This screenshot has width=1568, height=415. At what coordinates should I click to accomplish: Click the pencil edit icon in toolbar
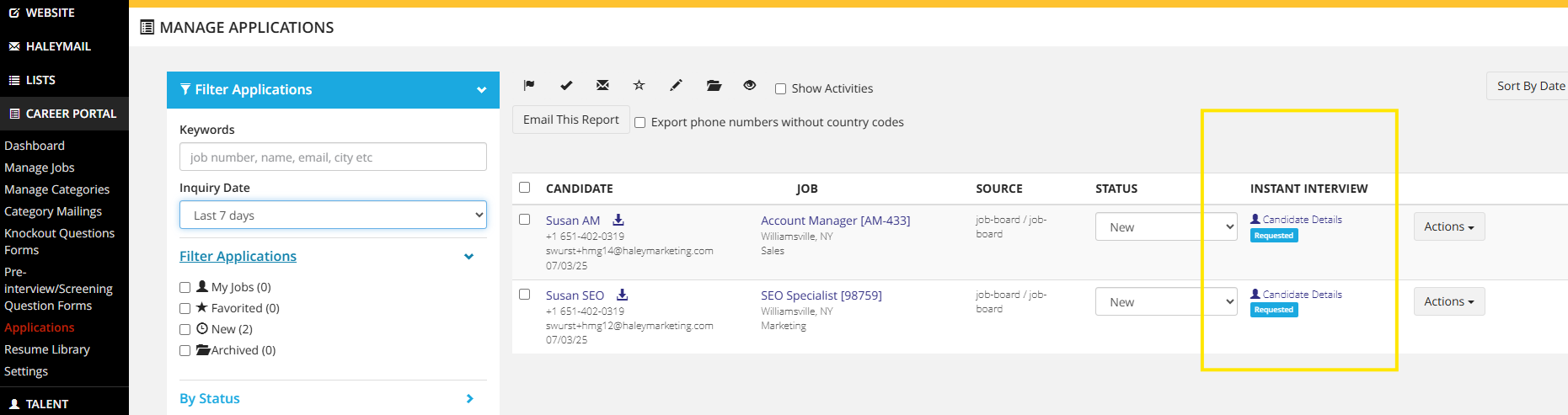pos(676,85)
